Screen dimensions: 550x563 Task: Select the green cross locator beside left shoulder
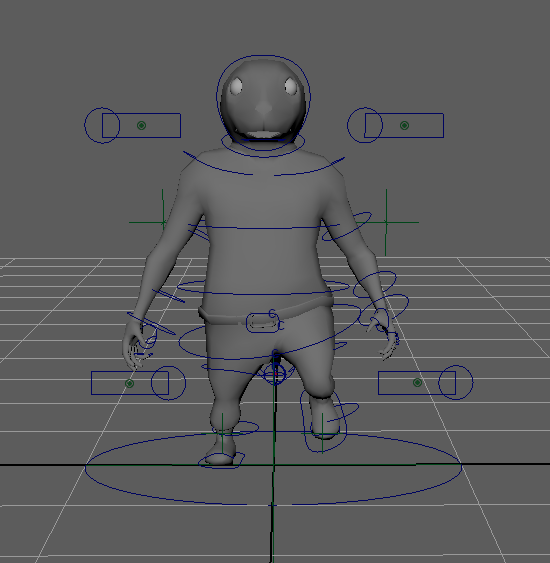[163, 223]
